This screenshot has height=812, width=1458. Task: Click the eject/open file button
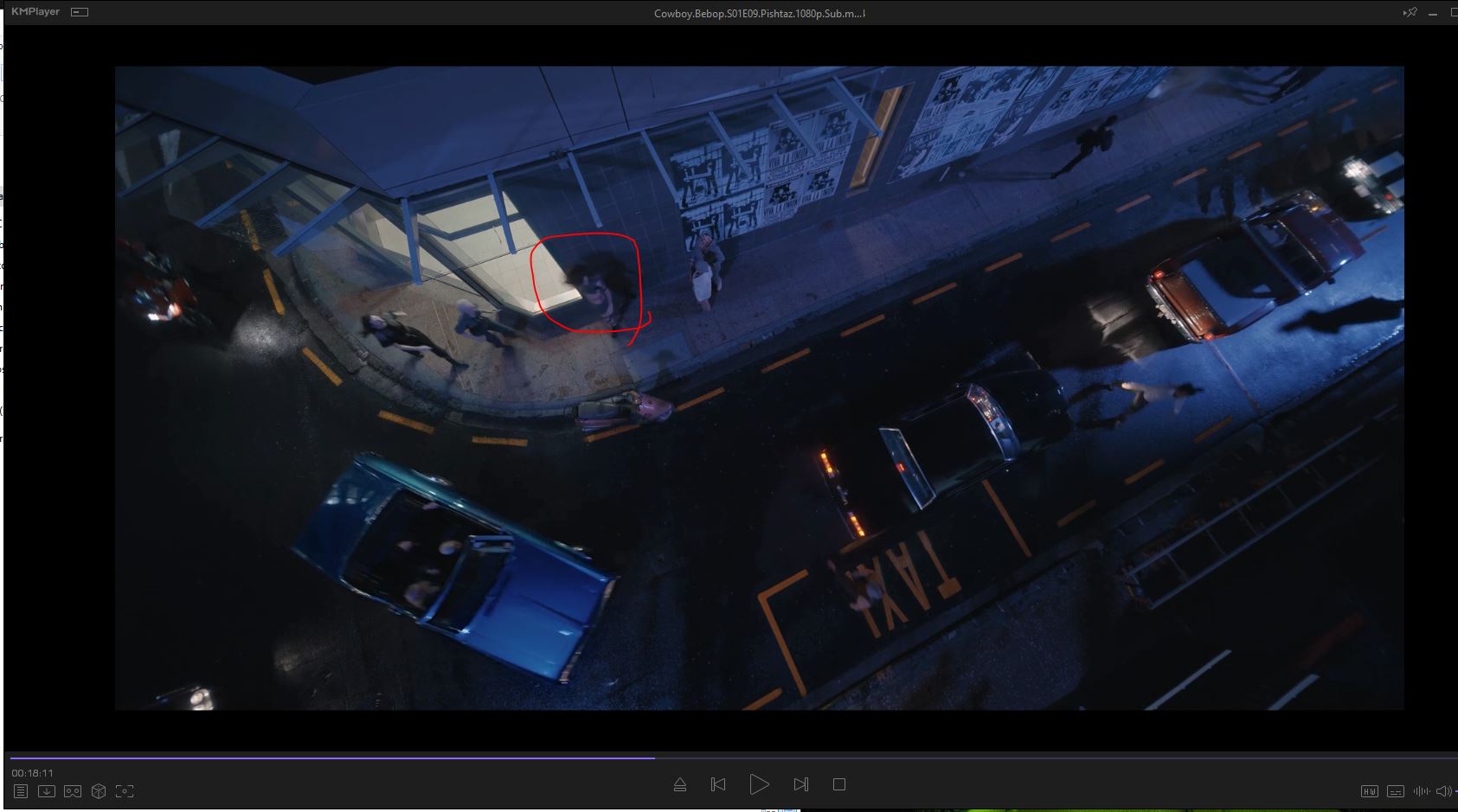(x=680, y=784)
